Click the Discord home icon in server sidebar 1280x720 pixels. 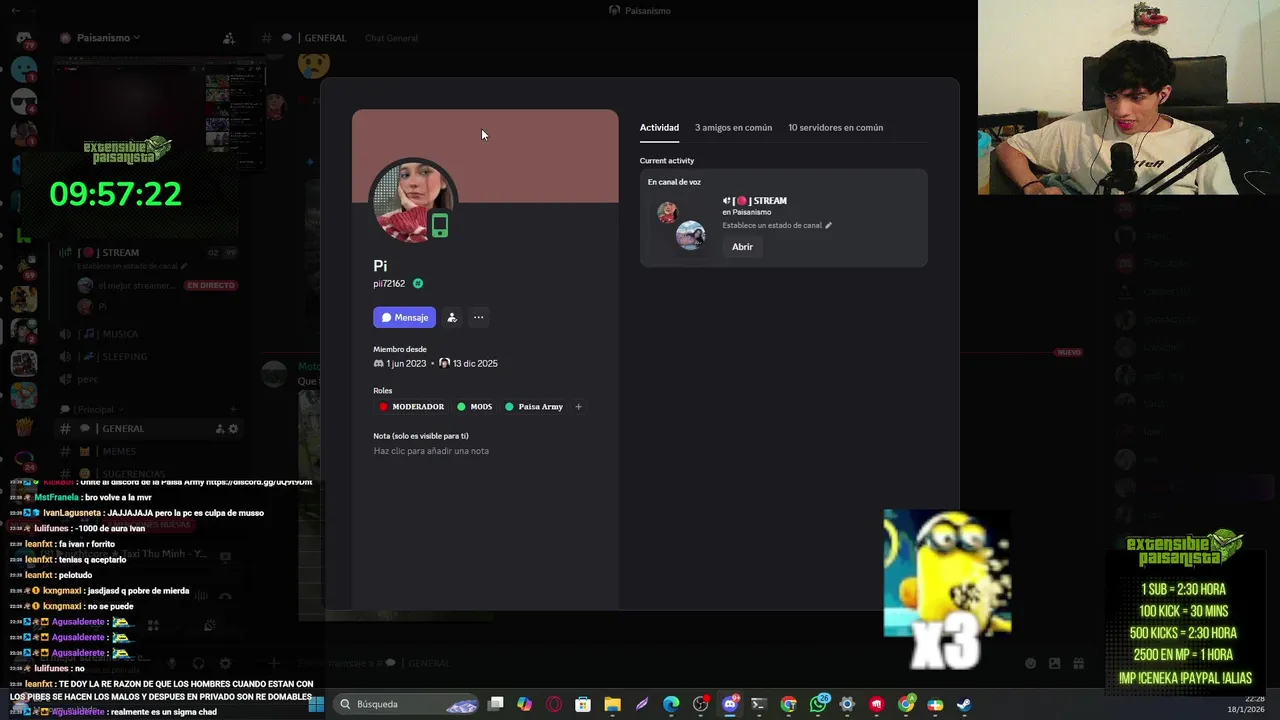pyautogui.click(x=24, y=38)
